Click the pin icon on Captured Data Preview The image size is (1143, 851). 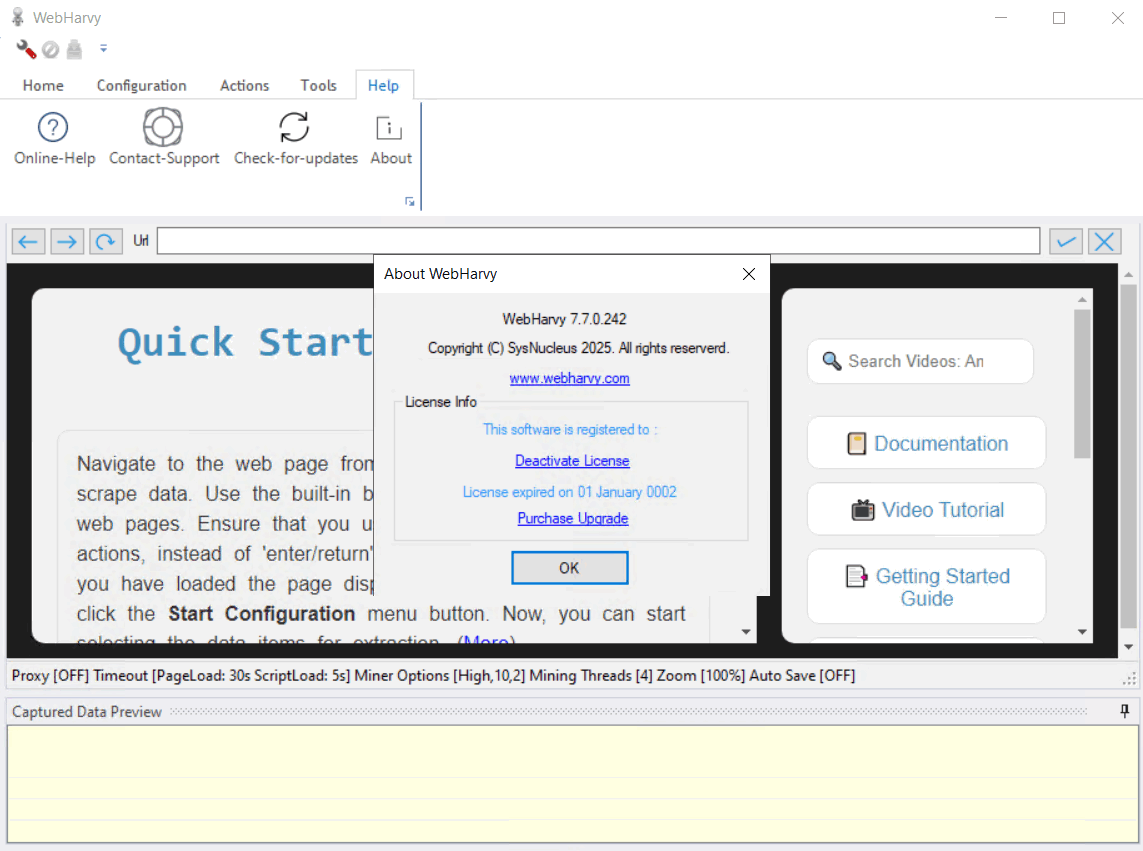[x=1125, y=711]
